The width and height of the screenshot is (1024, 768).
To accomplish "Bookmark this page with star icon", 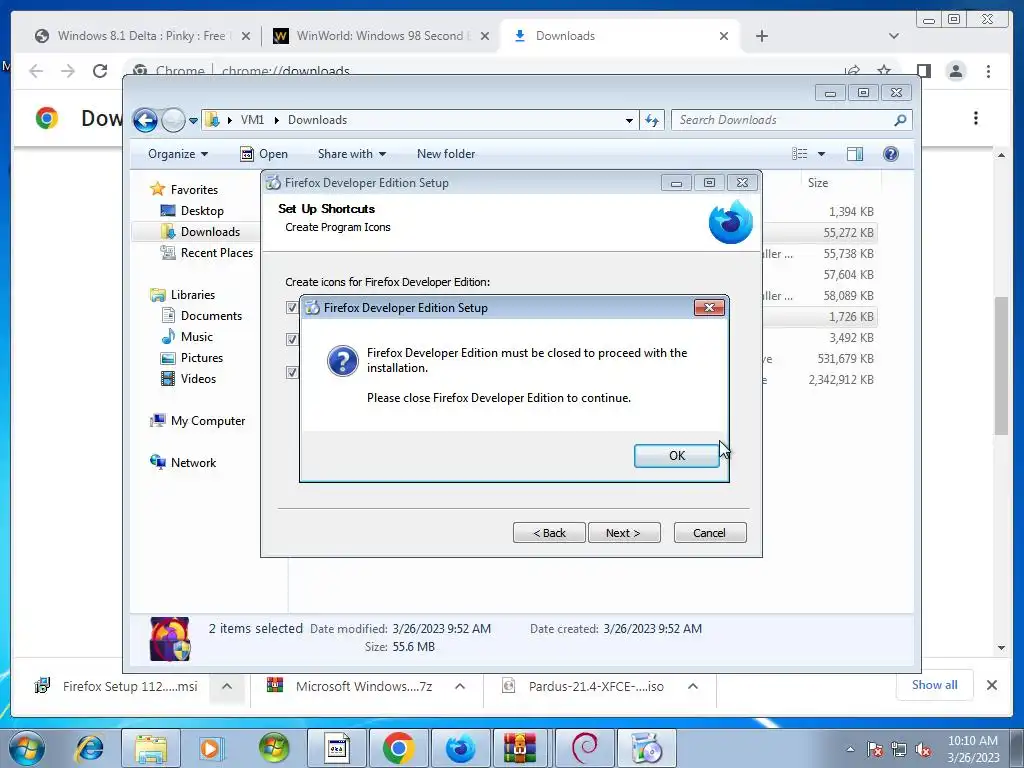I will pos(884,70).
